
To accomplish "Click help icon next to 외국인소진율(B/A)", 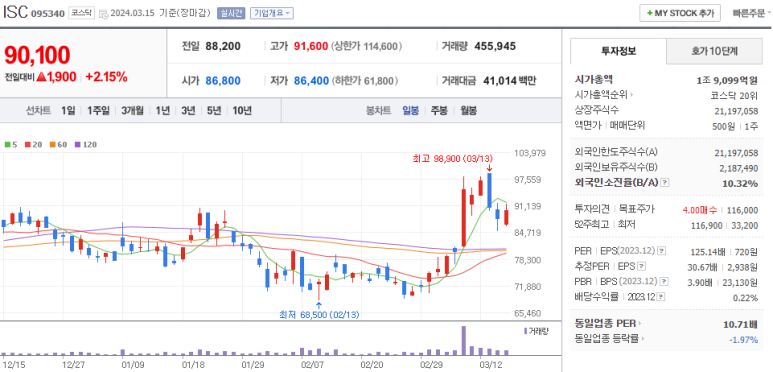I will click(665, 182).
